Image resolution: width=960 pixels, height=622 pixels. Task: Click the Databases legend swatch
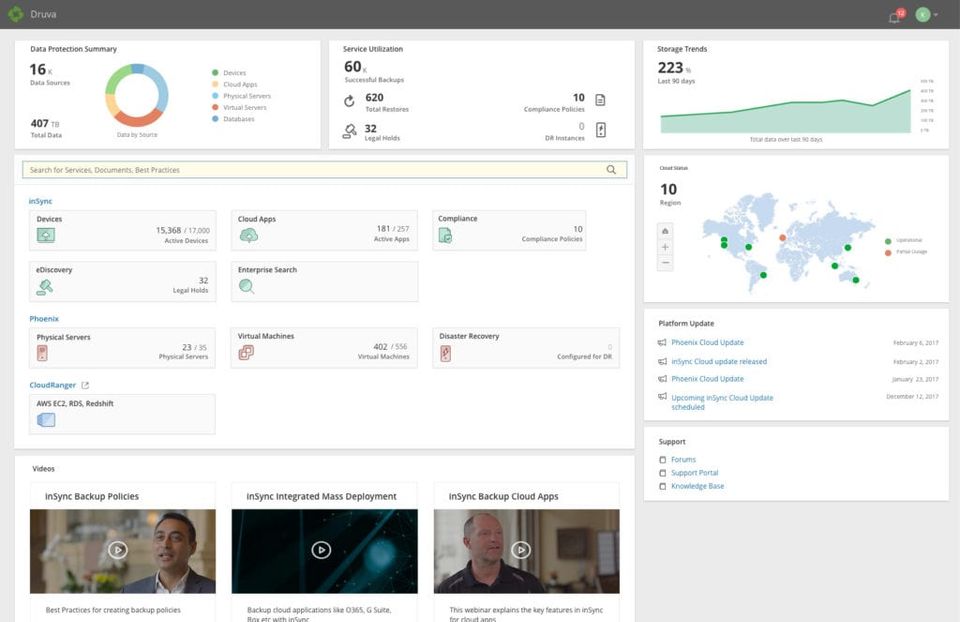(215, 119)
